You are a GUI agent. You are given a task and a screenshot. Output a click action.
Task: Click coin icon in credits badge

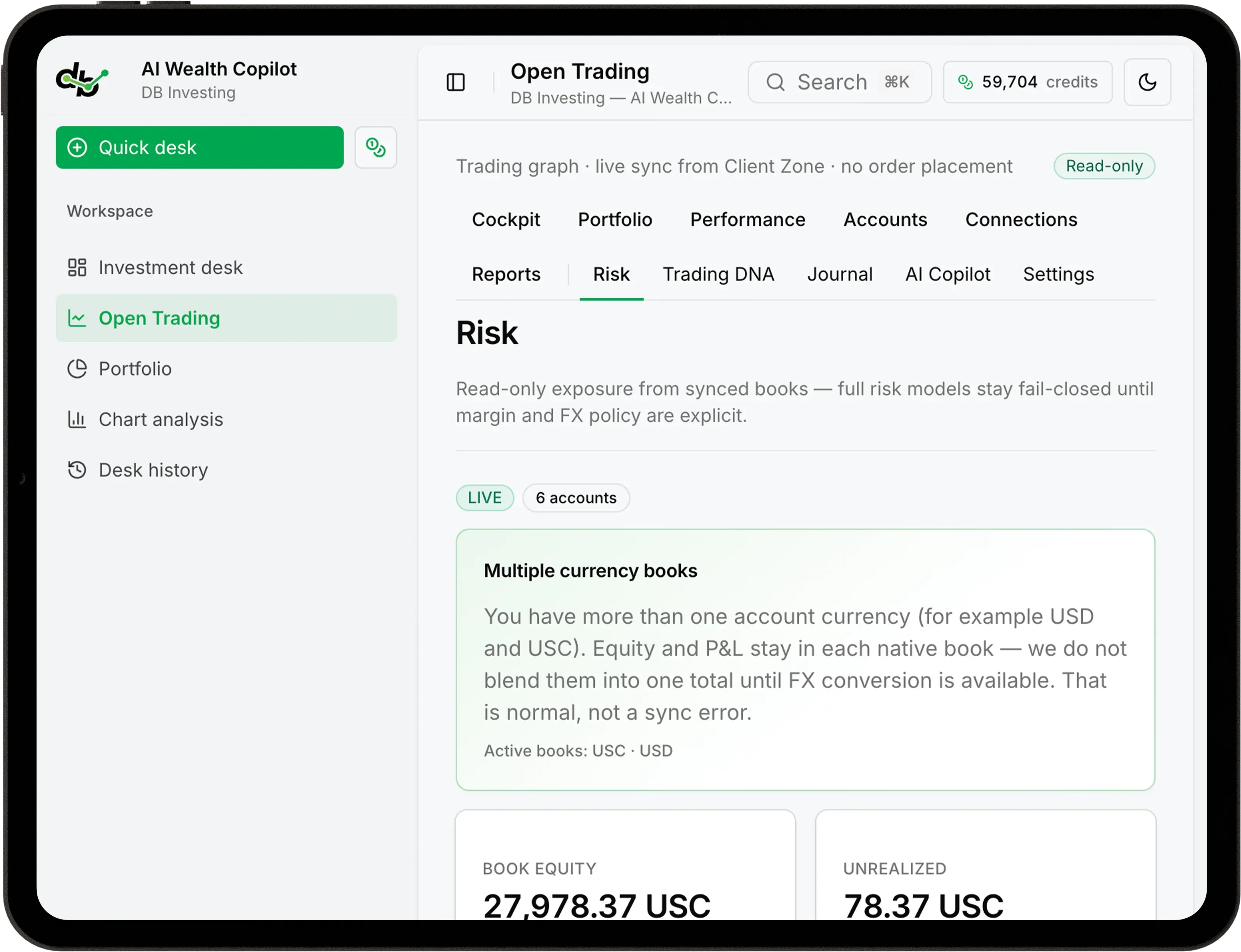point(965,82)
